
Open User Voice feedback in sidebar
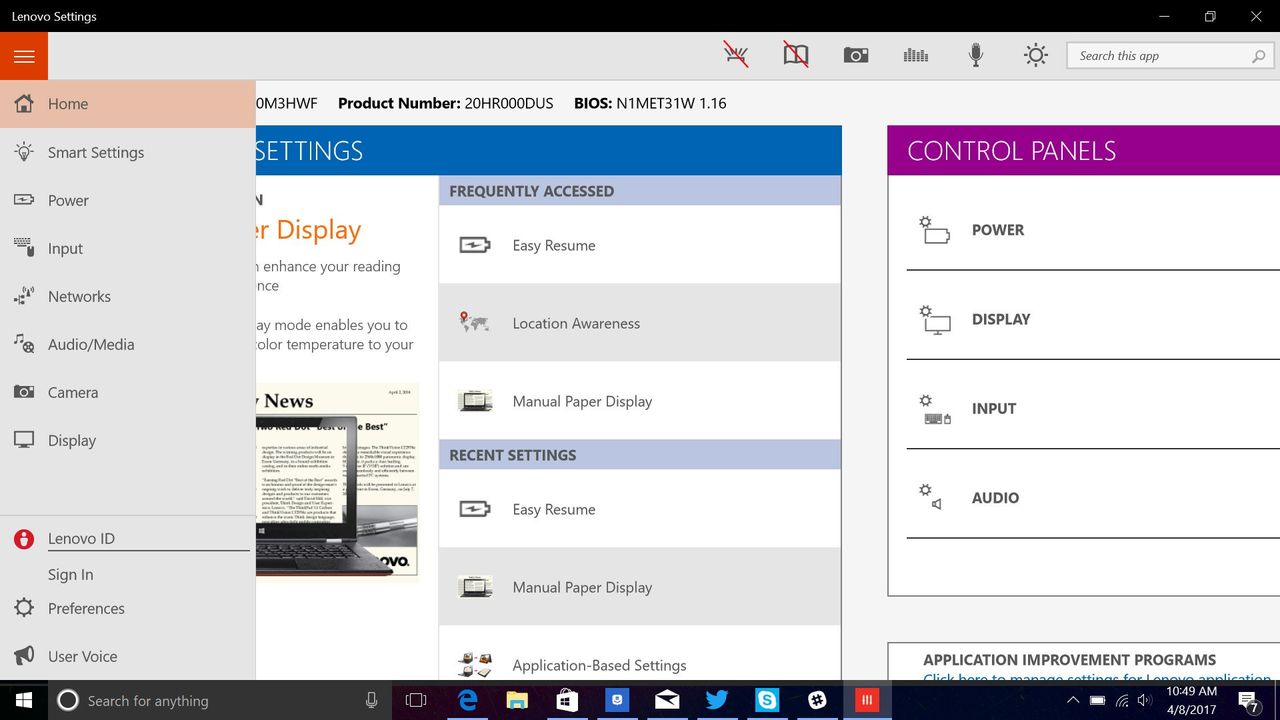[128, 656]
